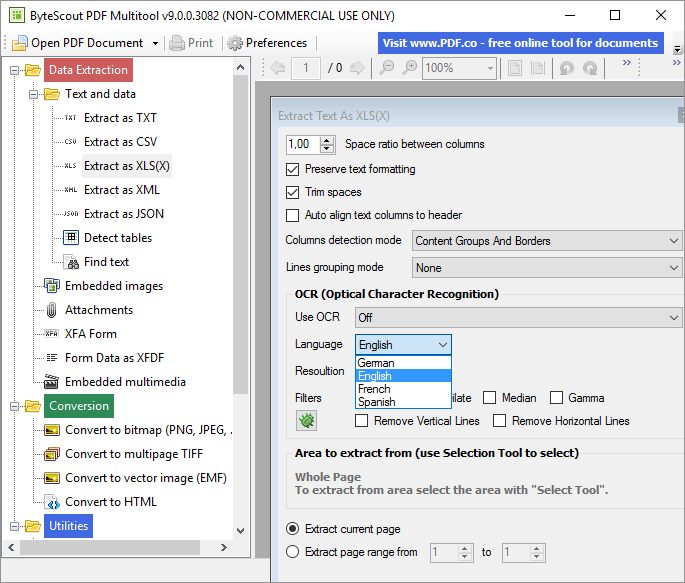Close the Language combo box

443,345
